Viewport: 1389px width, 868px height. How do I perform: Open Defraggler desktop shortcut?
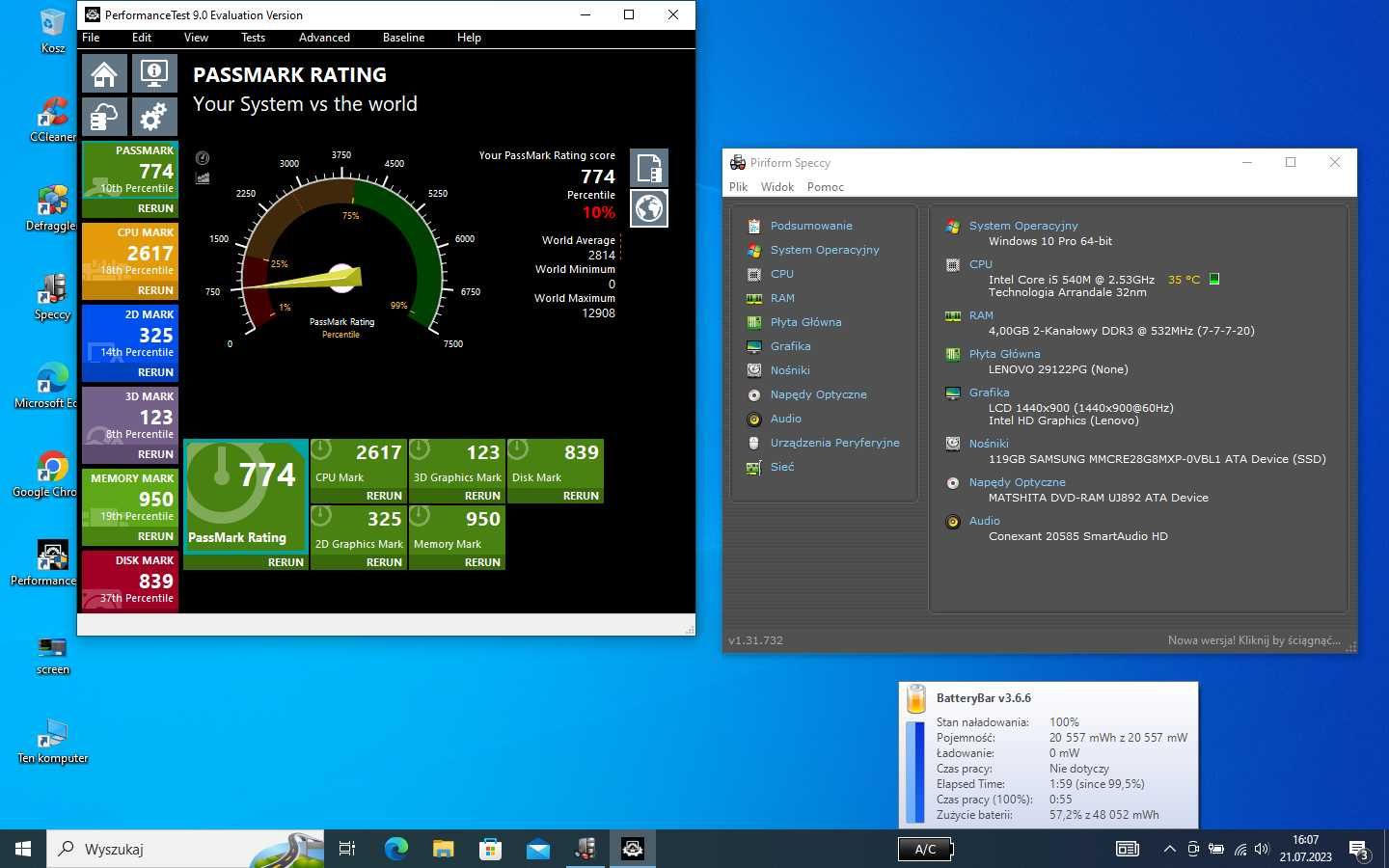pyautogui.click(x=52, y=208)
